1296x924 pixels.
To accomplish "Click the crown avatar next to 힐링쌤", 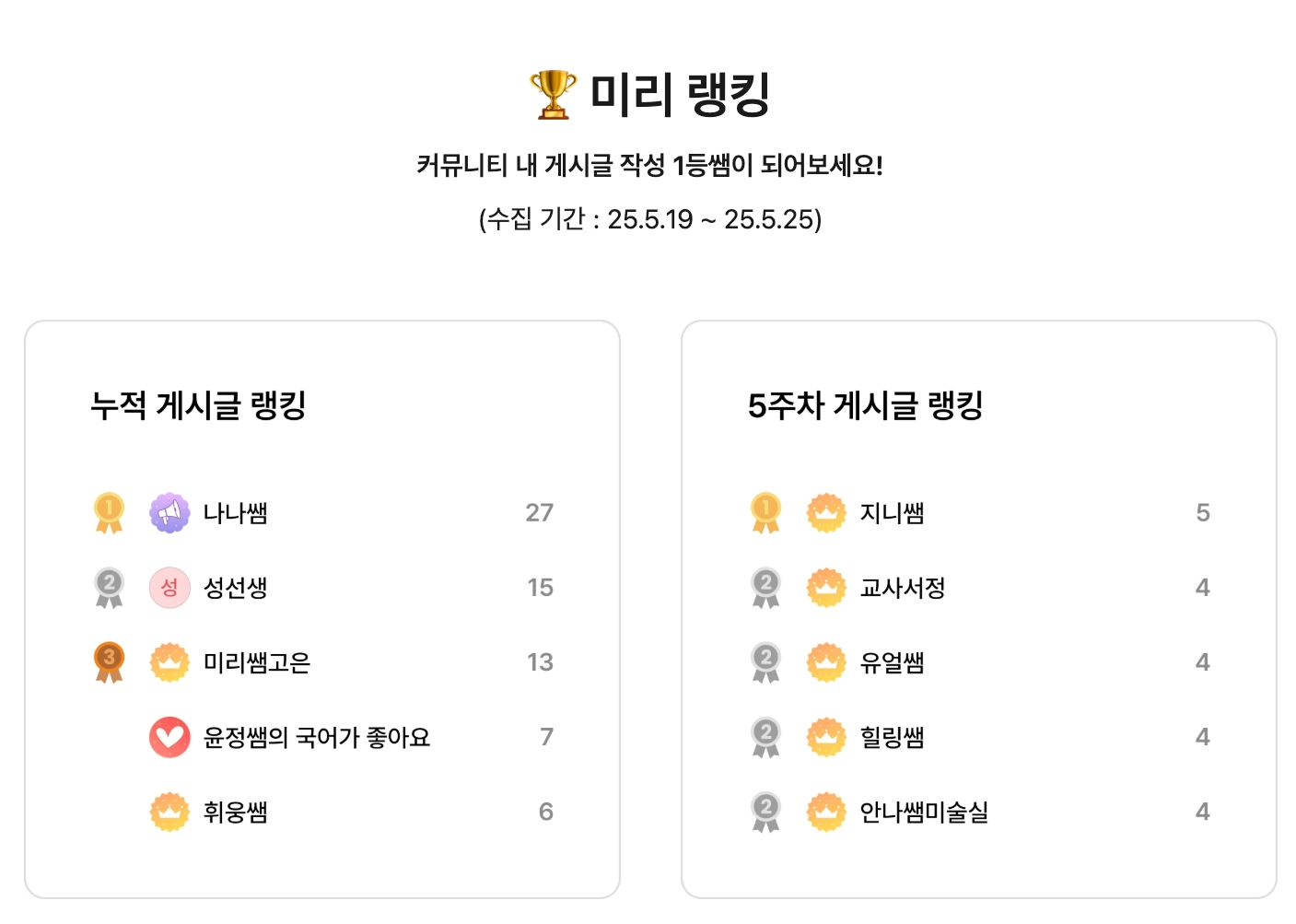I will coord(826,737).
